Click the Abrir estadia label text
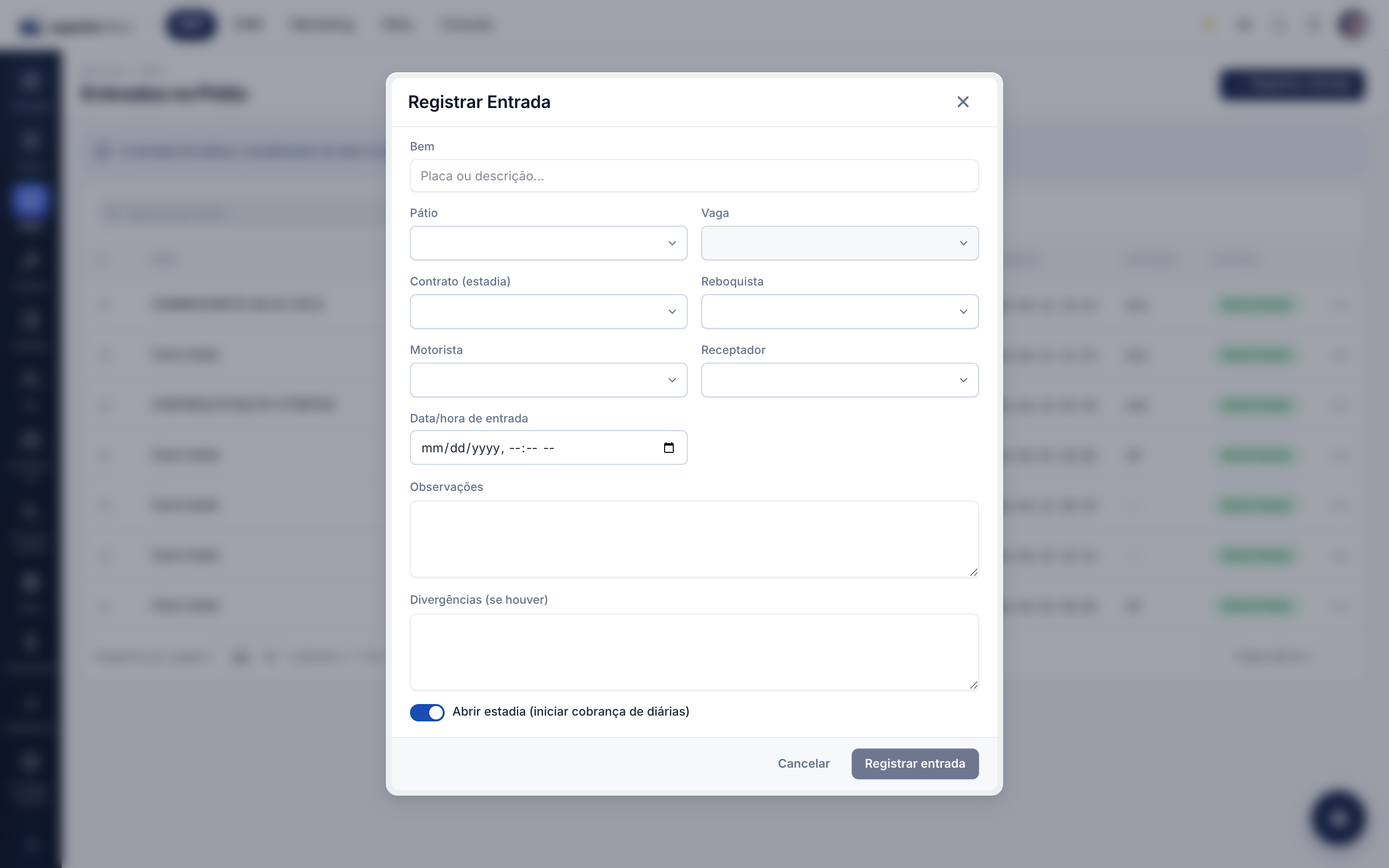This screenshot has height=868, width=1389. coord(571,712)
